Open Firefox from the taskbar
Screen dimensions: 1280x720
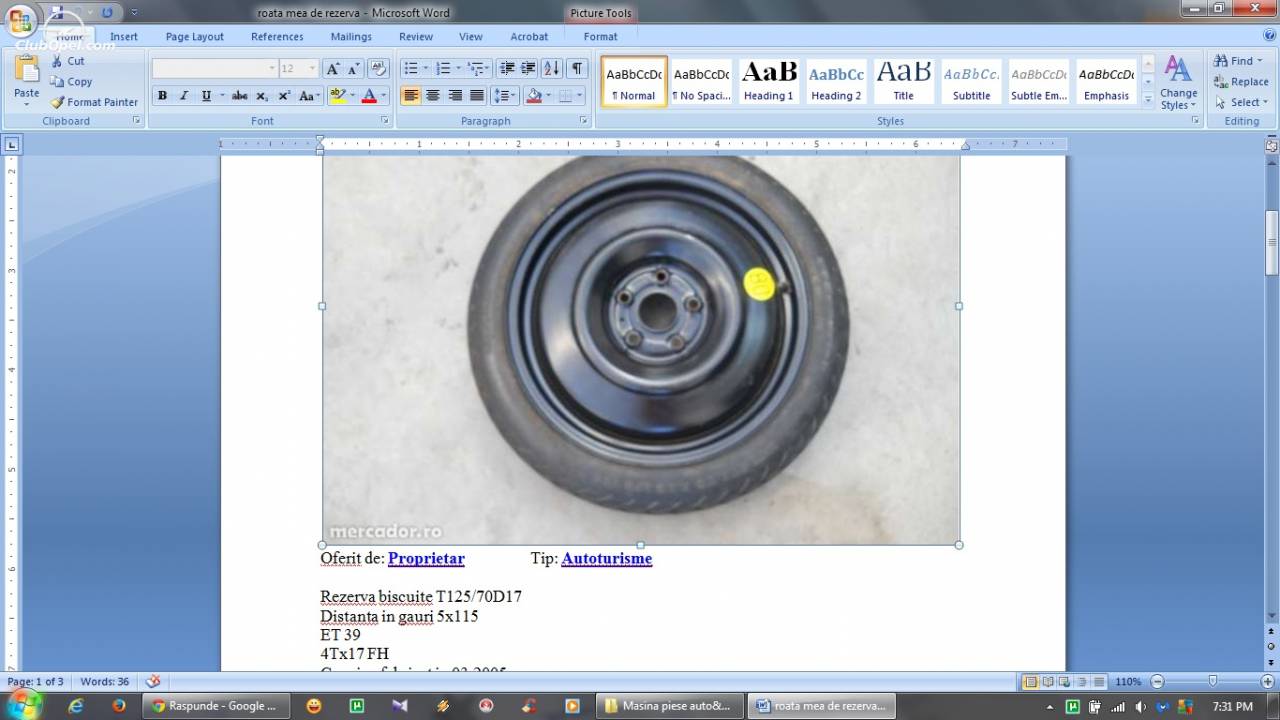(119, 706)
